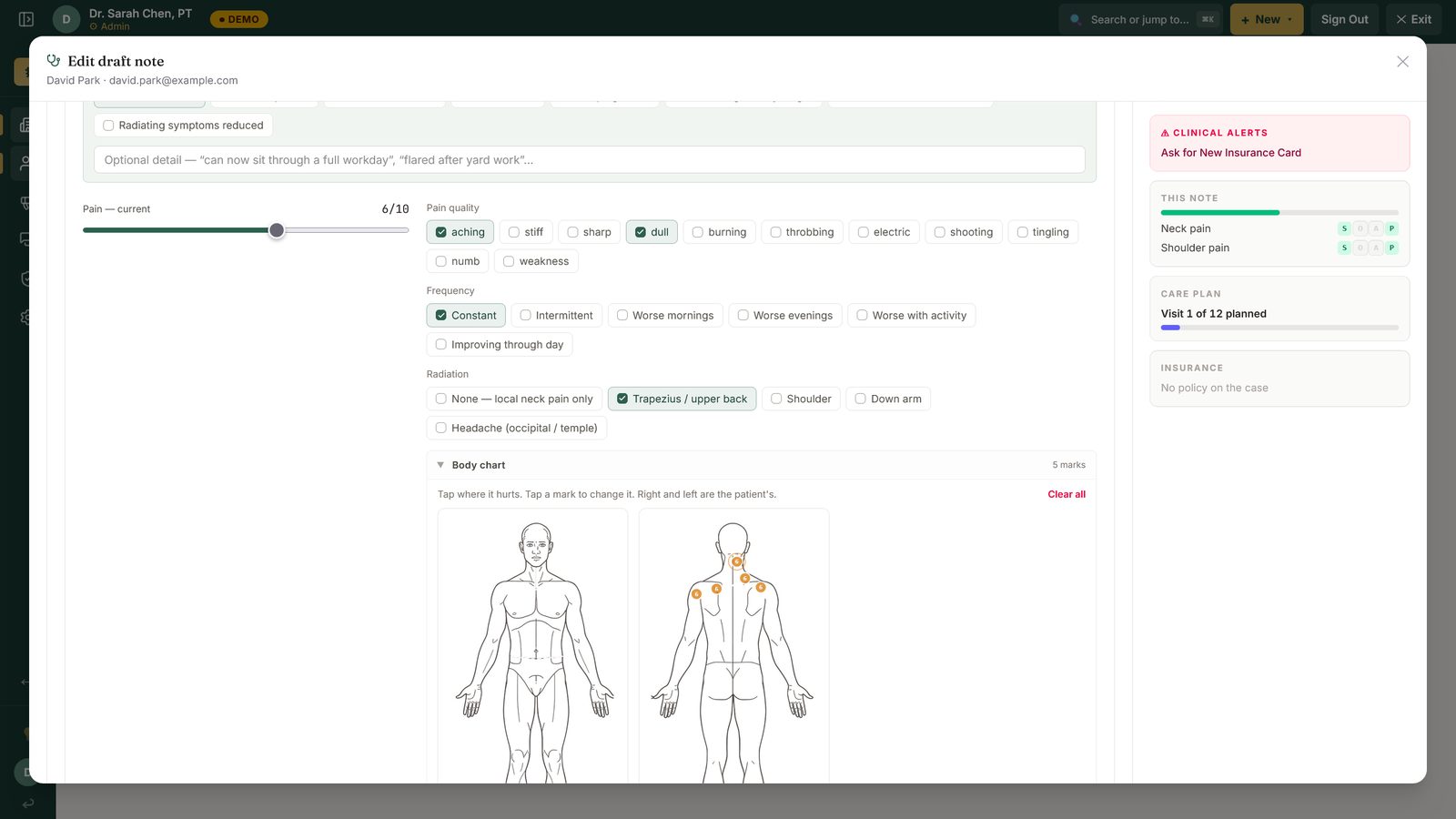Image resolution: width=1456 pixels, height=819 pixels.
Task: Click No policy on the case text
Action: tap(1214, 388)
